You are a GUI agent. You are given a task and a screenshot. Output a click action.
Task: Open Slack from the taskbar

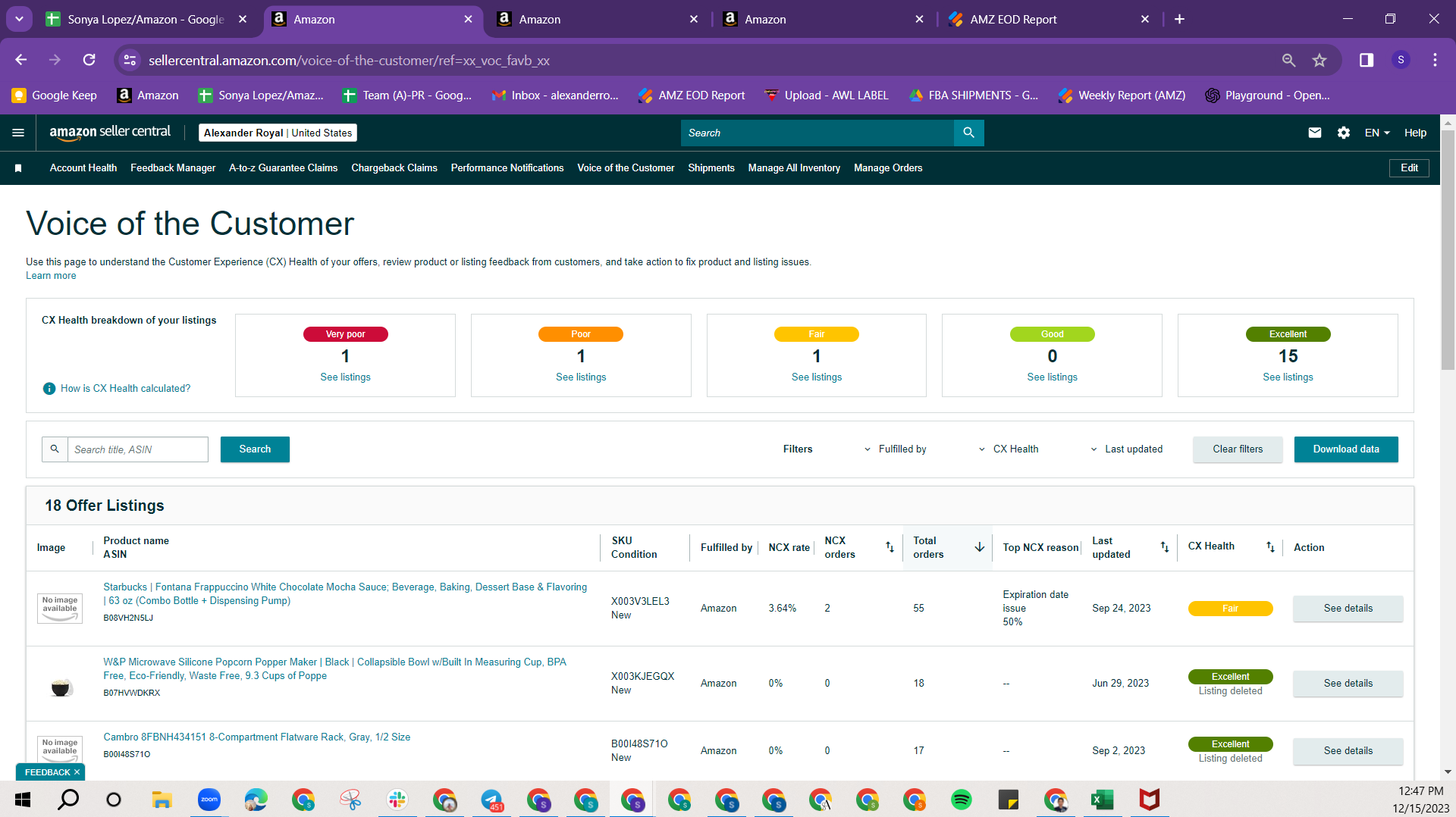point(397,800)
